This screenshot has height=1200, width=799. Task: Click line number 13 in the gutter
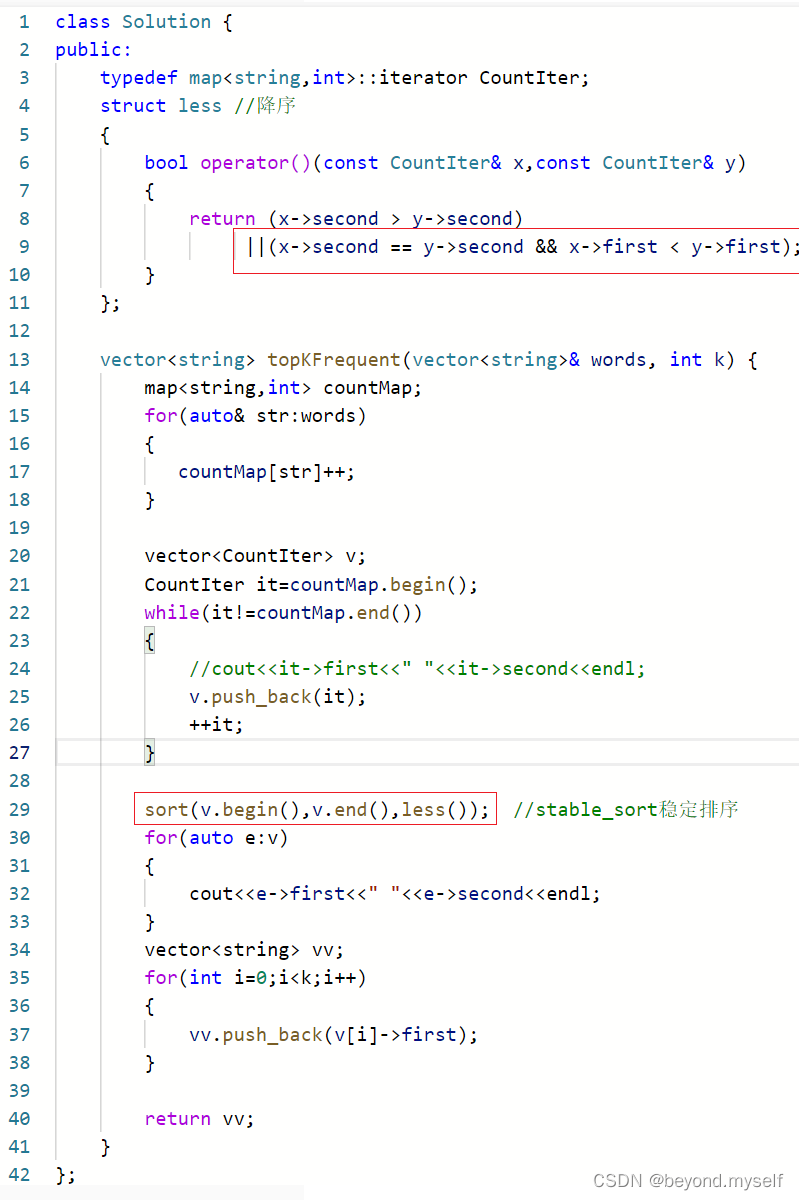(x=19, y=359)
